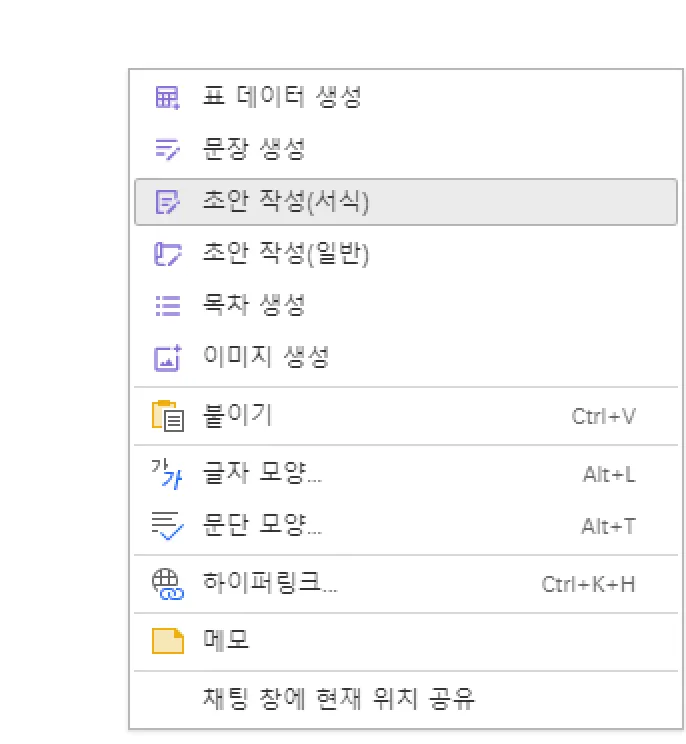
Task: Click the Ctrl+V shortcut label
Action: point(603,416)
